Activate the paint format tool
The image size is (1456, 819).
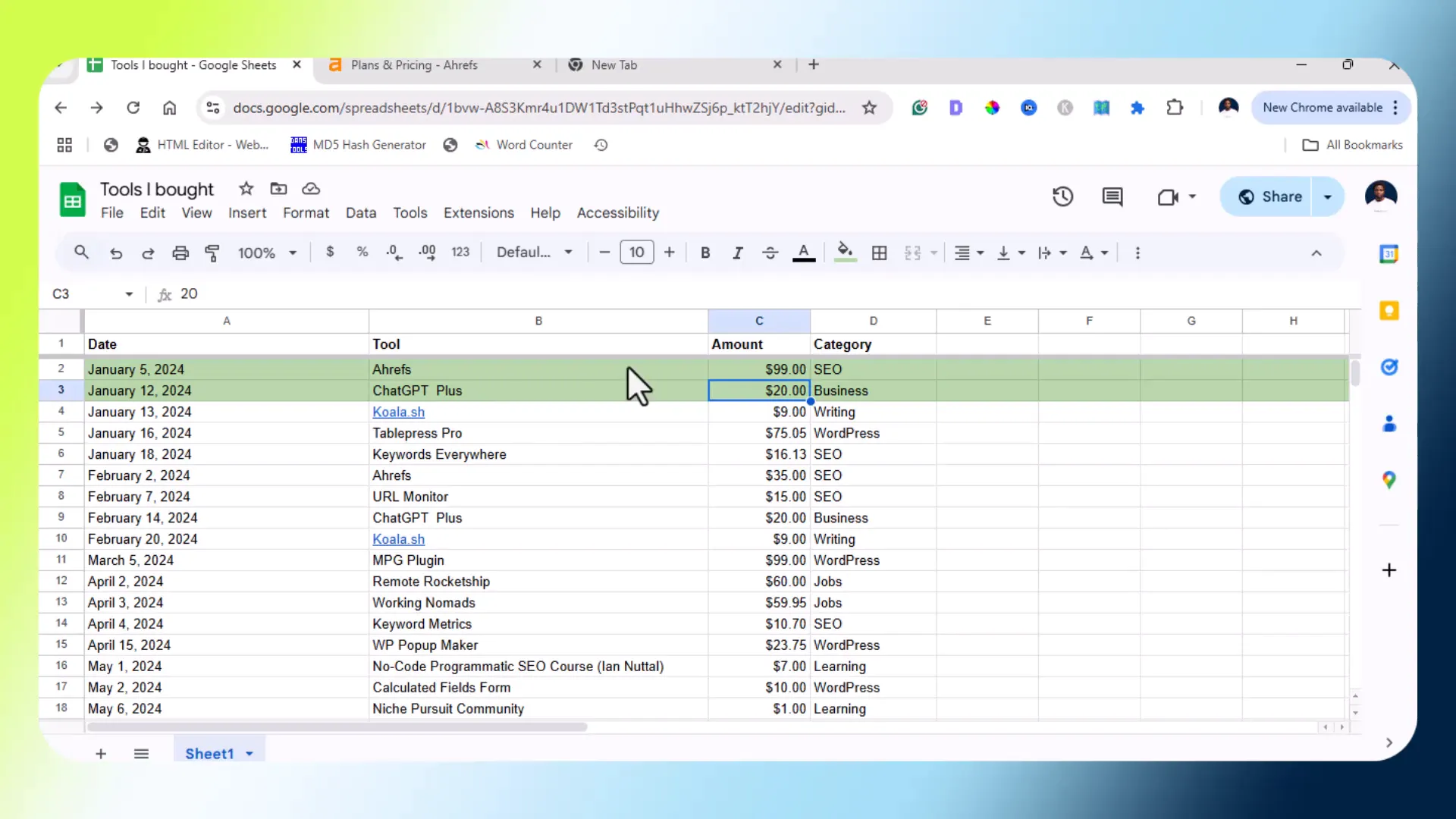pos(212,253)
